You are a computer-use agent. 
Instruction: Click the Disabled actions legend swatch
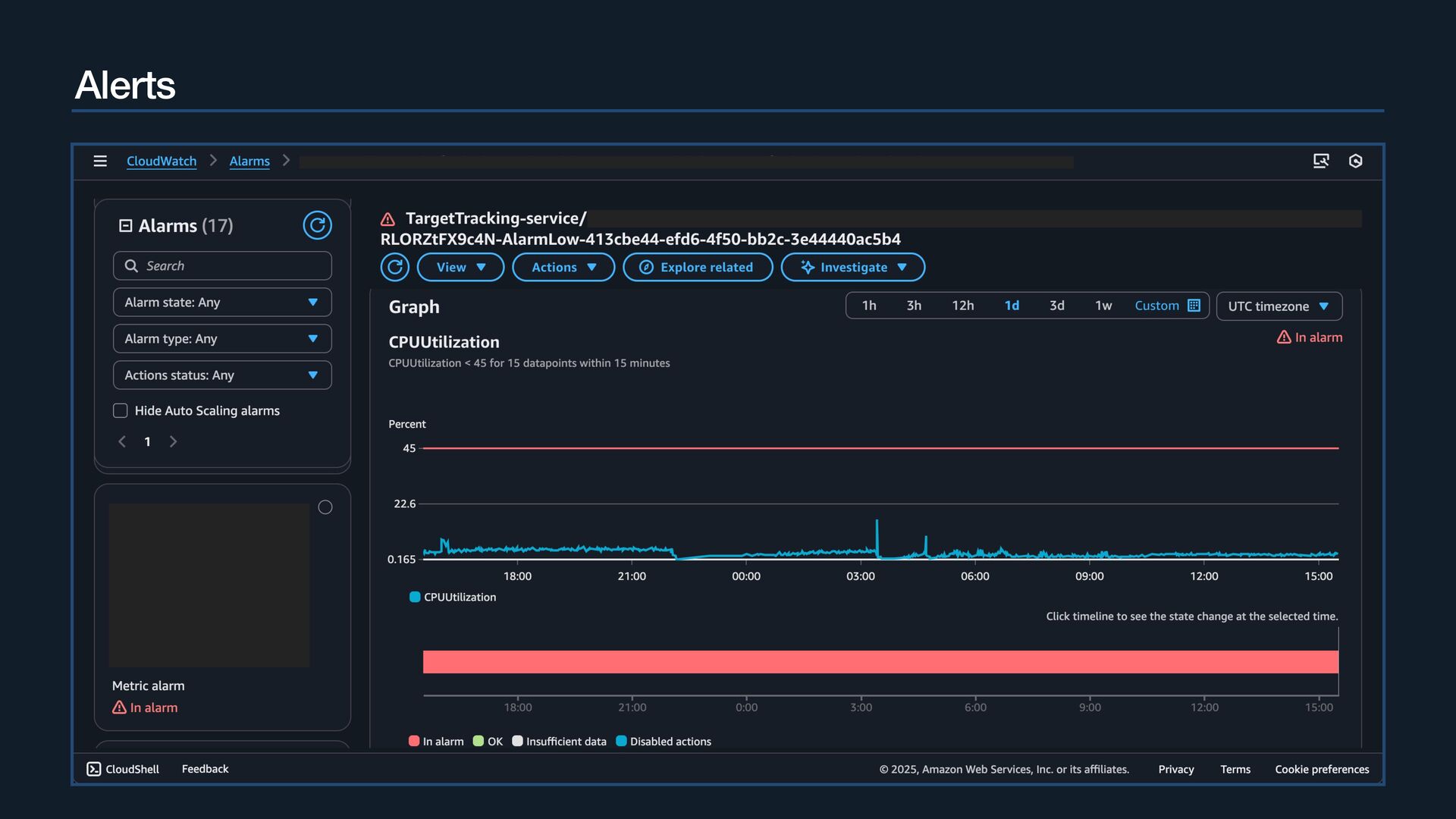coord(621,741)
